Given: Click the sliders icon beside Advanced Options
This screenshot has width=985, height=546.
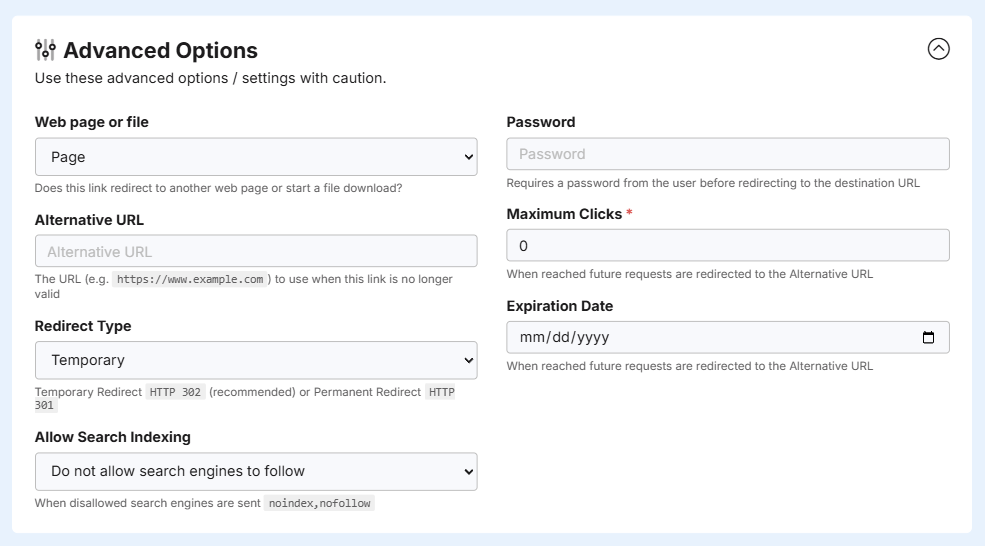Looking at the screenshot, I should click(45, 50).
